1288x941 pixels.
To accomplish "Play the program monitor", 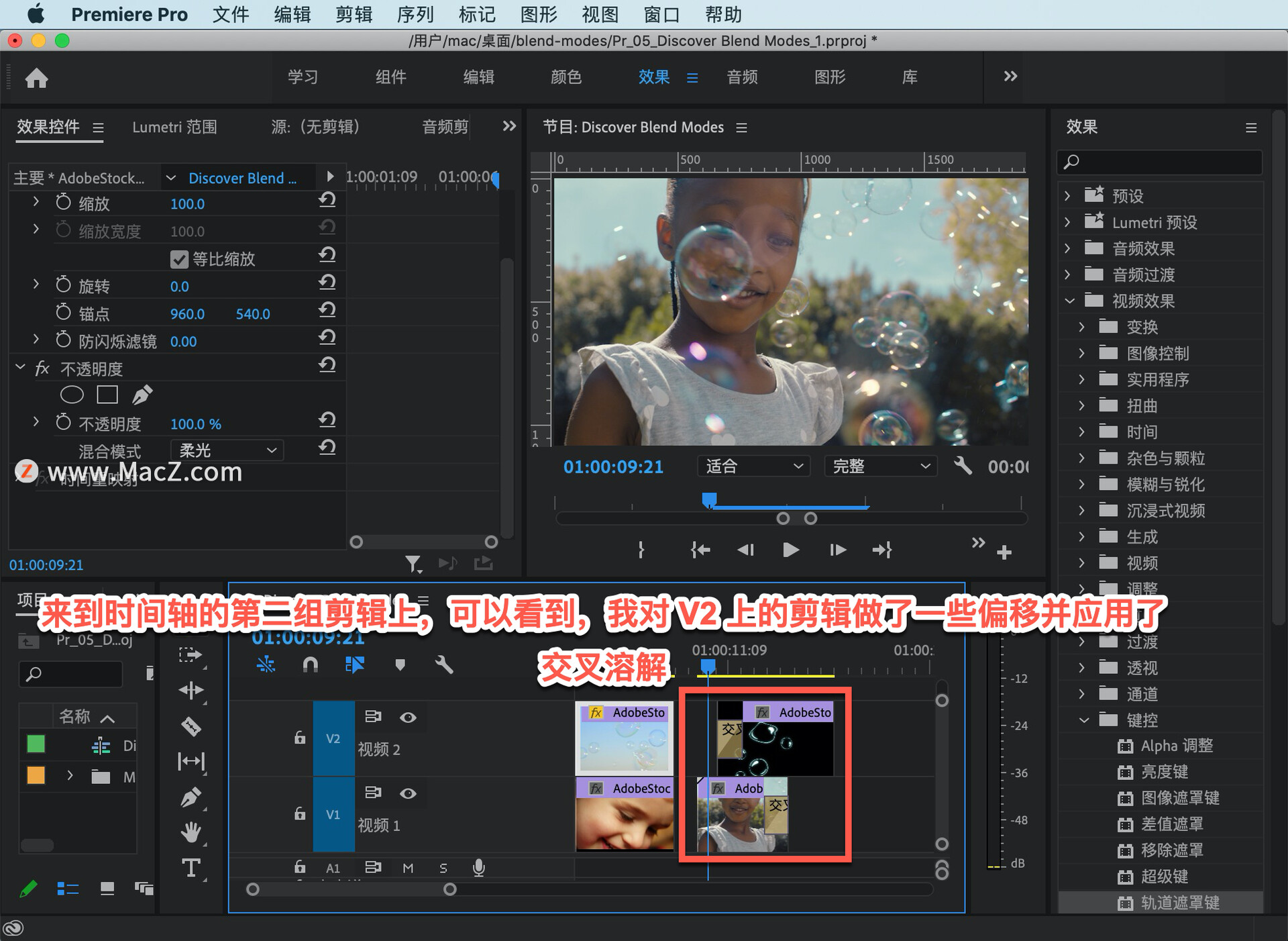I will point(791,550).
